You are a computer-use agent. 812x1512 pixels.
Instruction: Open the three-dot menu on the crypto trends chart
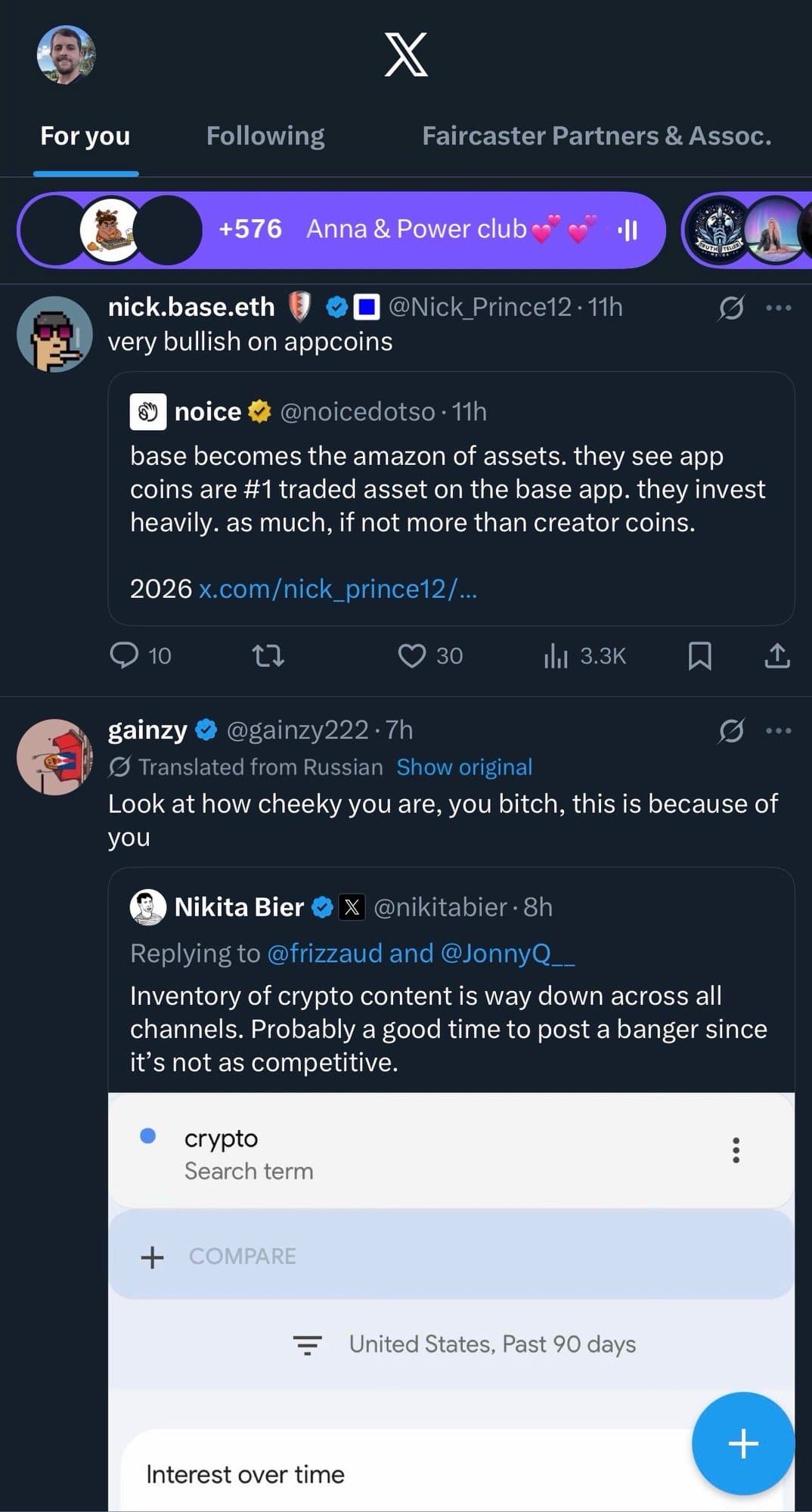tap(735, 1150)
